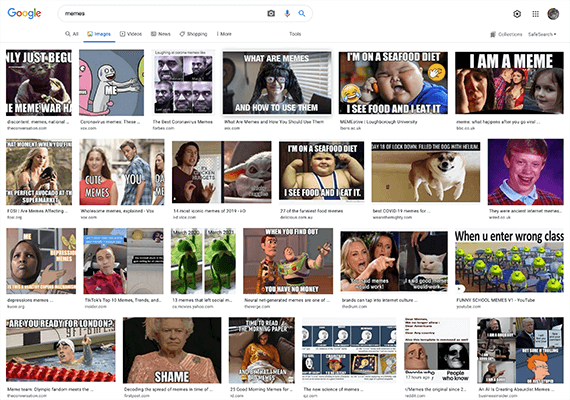Click 'meme: what happens after you go viral' caption

[x=498, y=122]
